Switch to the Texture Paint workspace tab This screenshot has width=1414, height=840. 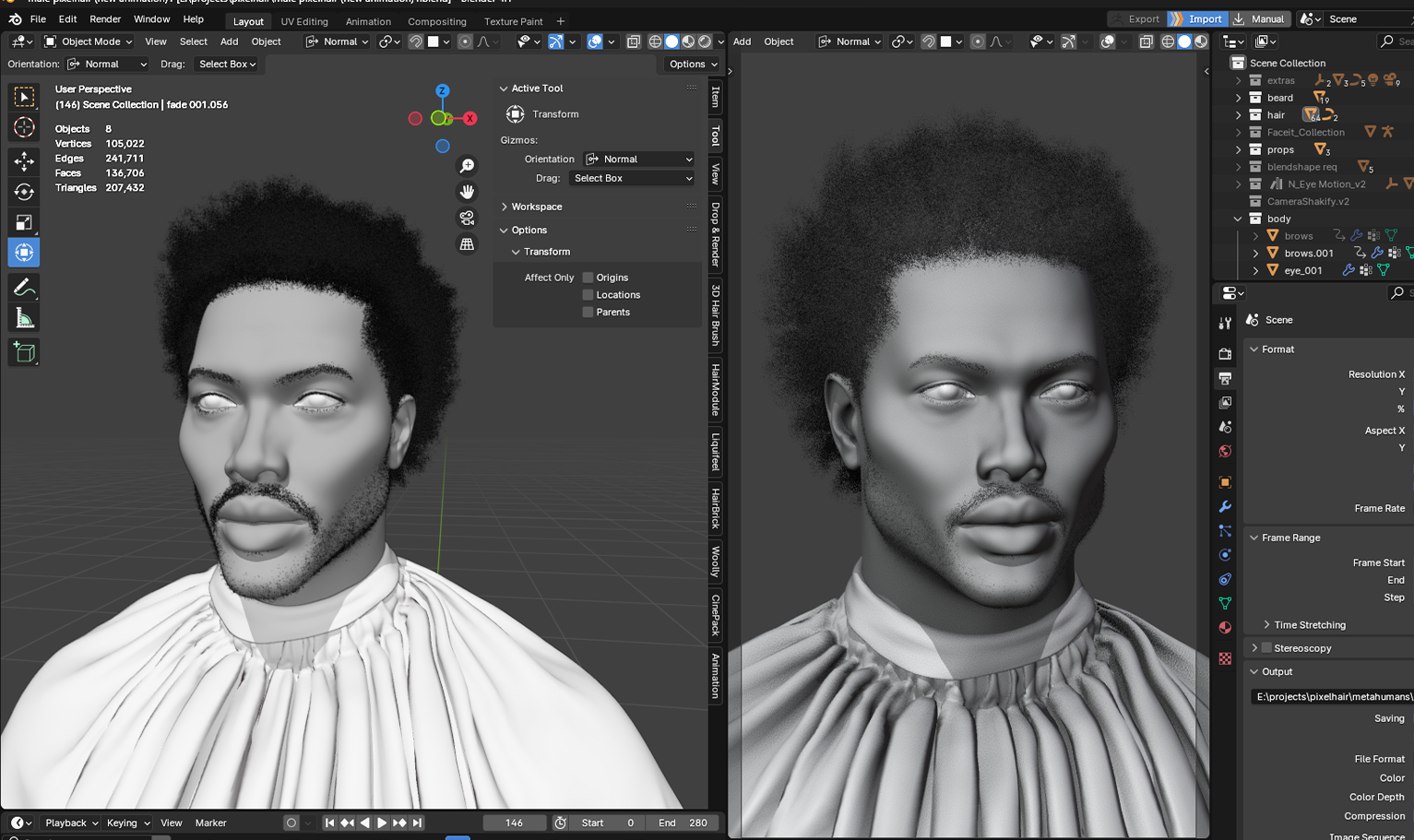(x=513, y=21)
